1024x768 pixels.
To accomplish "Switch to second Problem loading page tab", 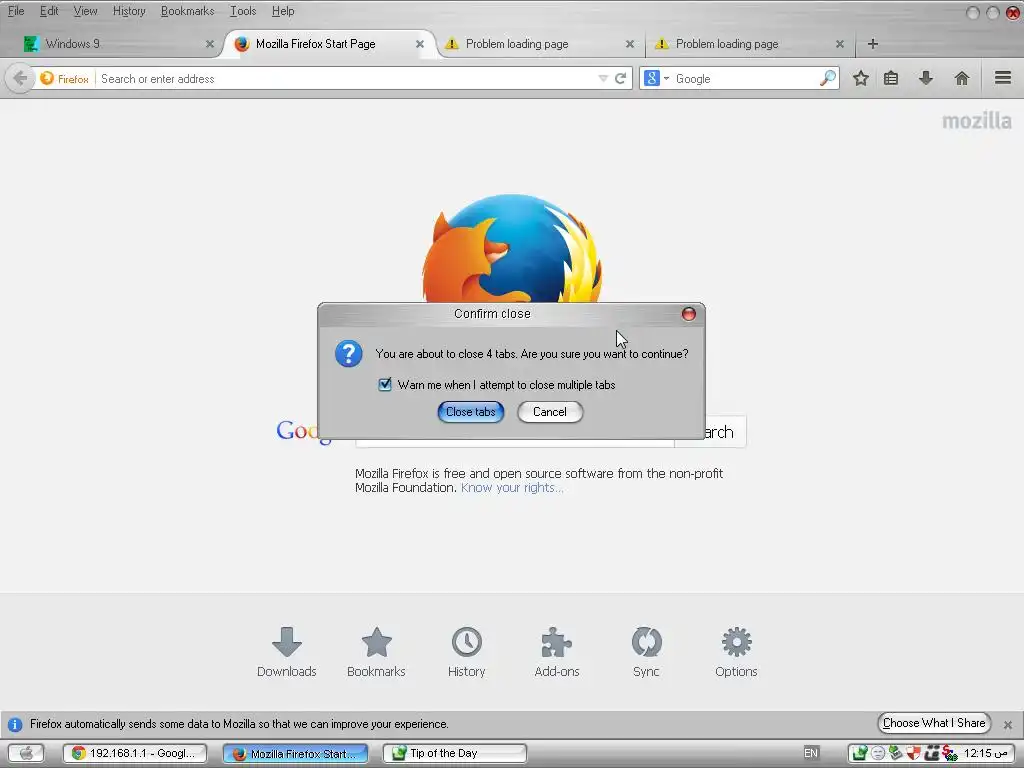I will 750,44.
